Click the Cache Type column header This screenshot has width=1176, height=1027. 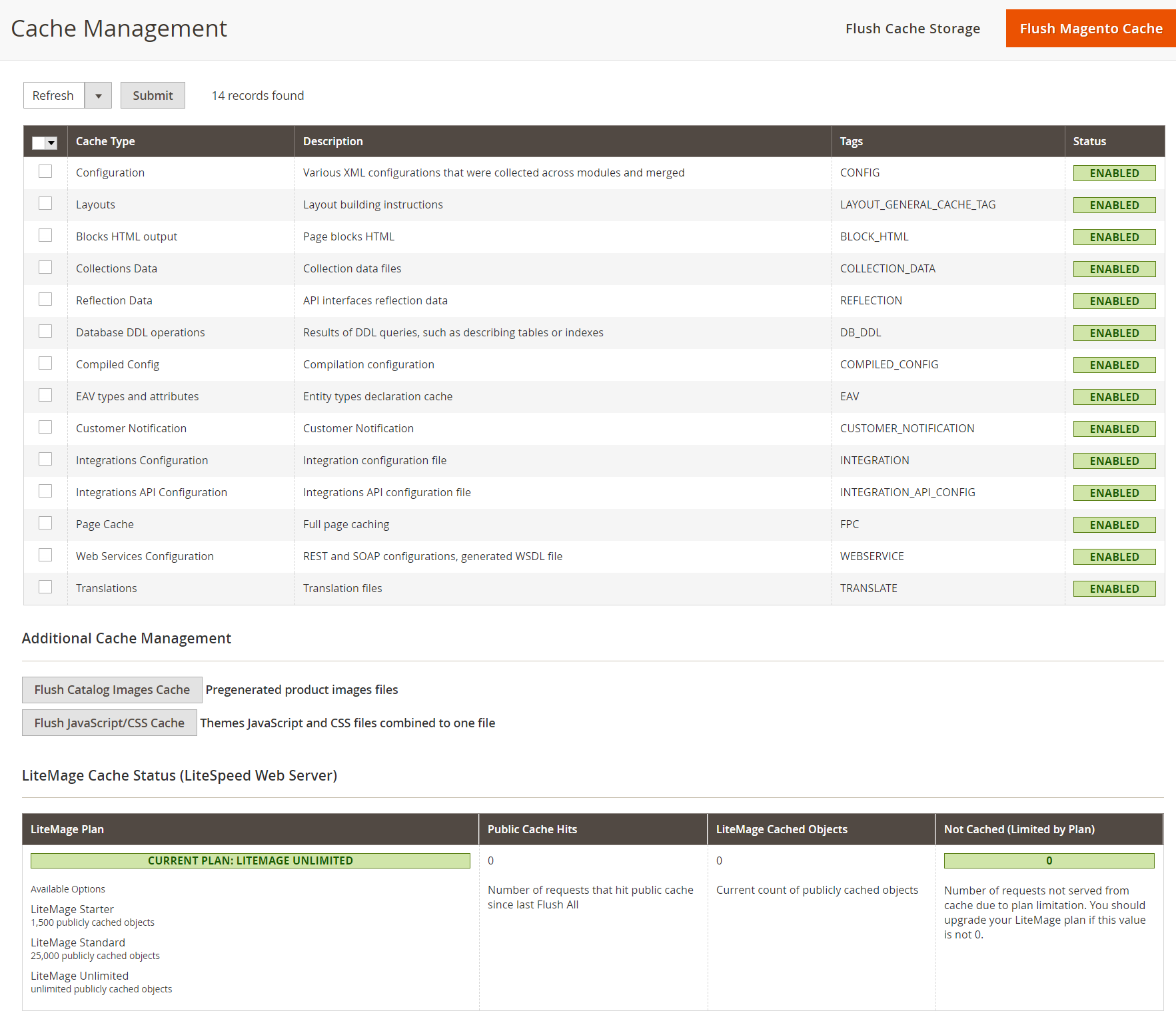(181, 141)
